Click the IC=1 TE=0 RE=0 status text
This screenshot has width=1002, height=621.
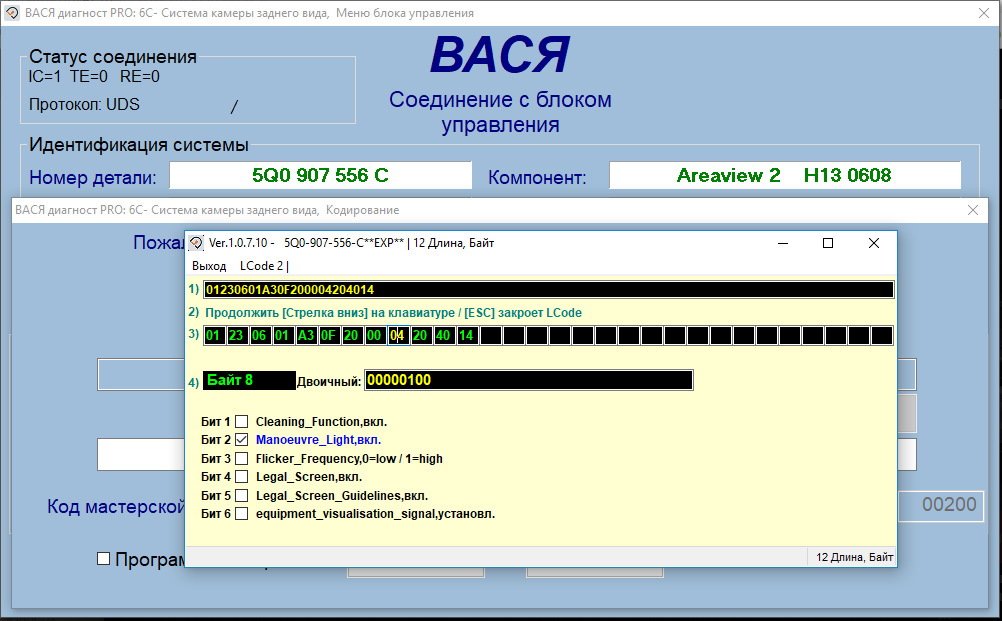click(94, 77)
